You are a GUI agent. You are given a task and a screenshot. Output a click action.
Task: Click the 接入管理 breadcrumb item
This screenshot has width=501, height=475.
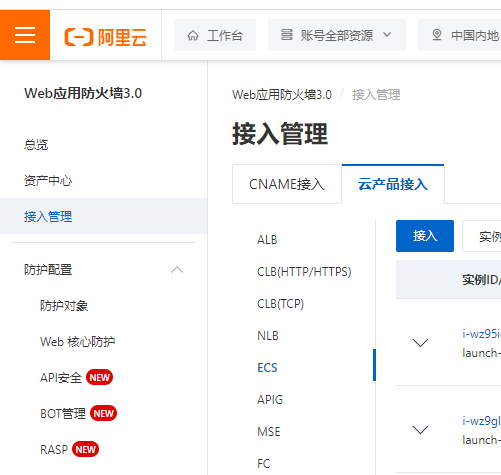pos(376,95)
